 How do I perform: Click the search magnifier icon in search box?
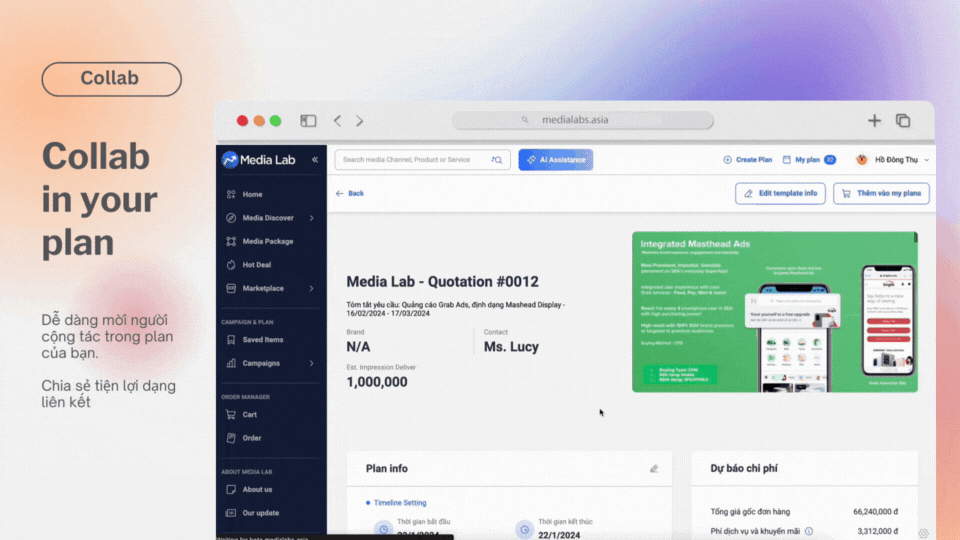(497, 160)
